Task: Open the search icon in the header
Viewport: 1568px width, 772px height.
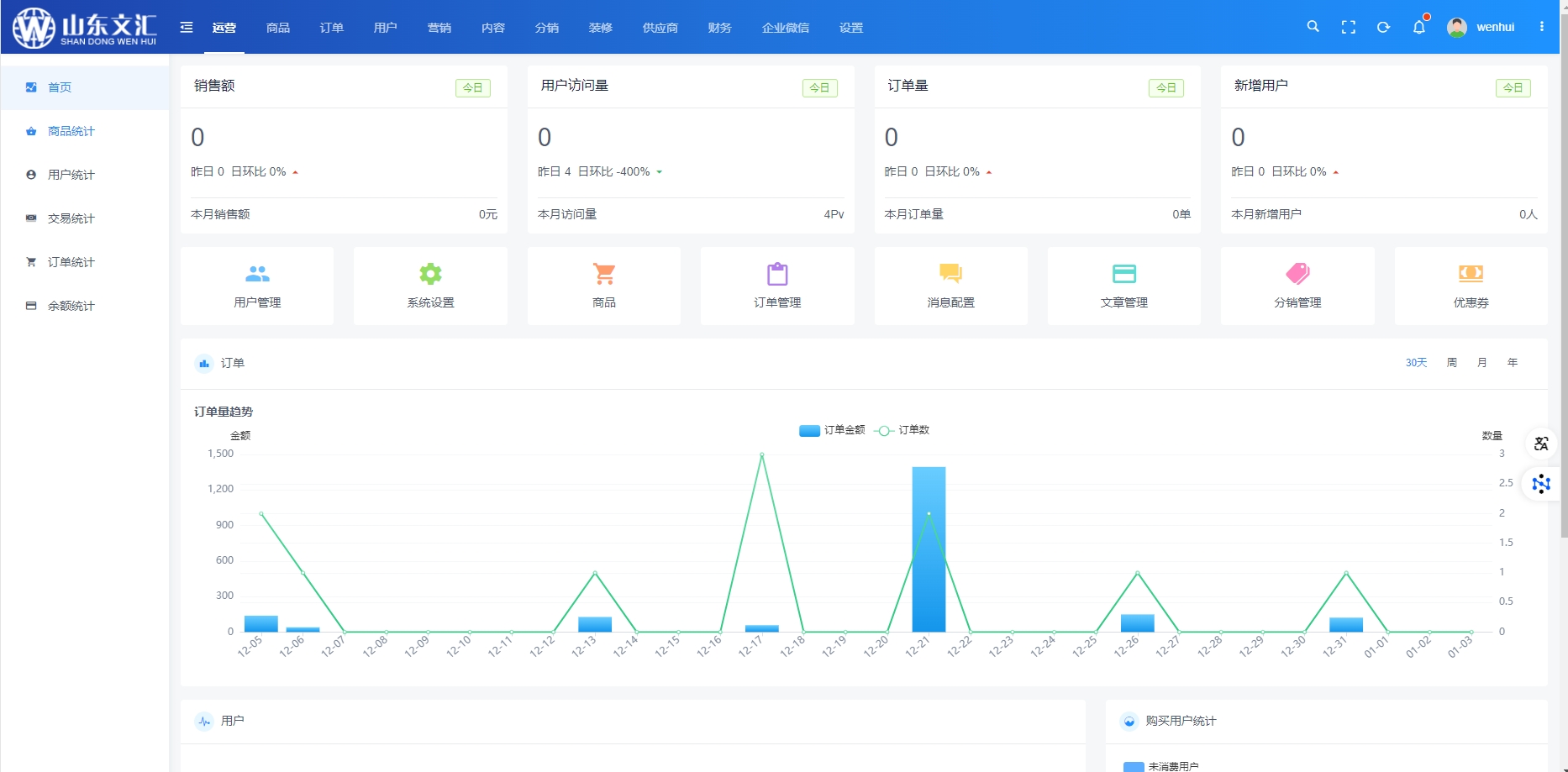Action: (x=1313, y=27)
